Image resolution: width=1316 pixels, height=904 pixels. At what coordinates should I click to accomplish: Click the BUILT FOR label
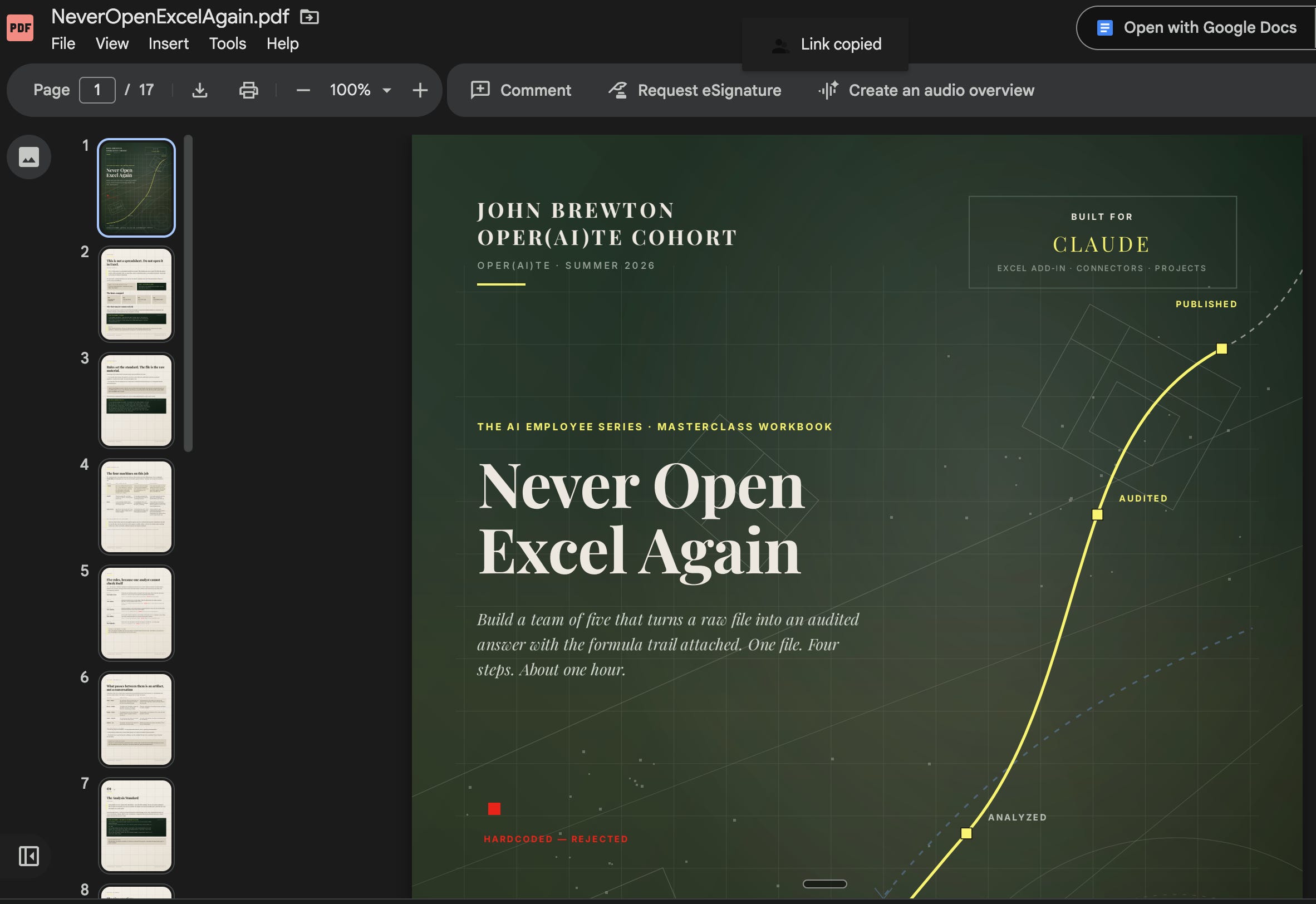(1102, 217)
